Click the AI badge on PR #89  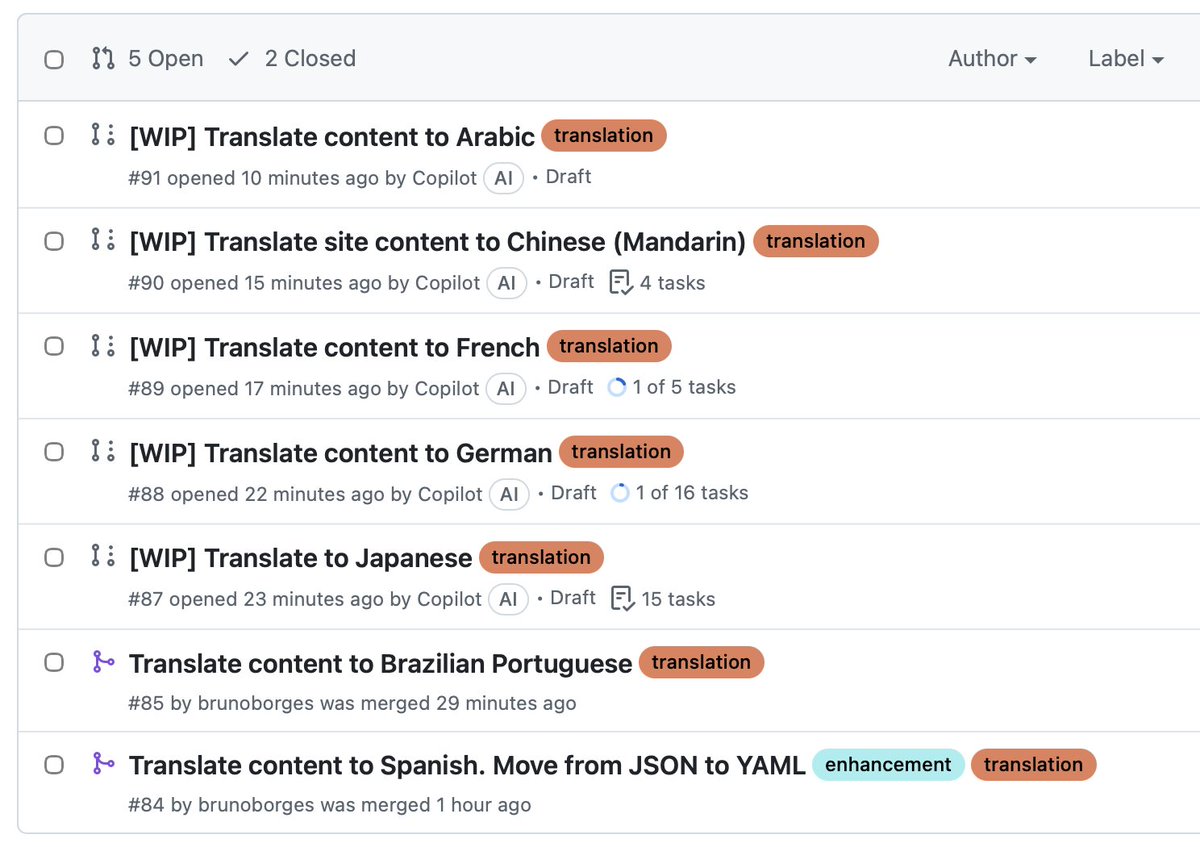tap(506, 388)
